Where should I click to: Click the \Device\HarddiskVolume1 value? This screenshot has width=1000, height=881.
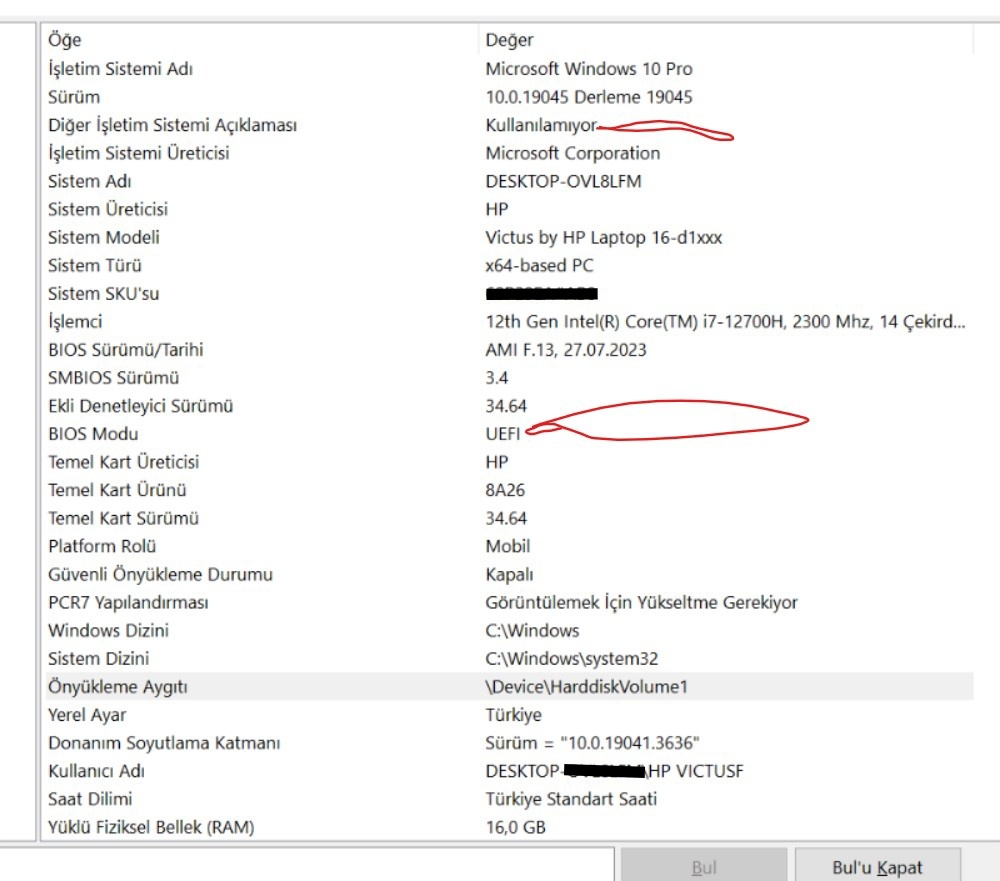click(x=586, y=686)
